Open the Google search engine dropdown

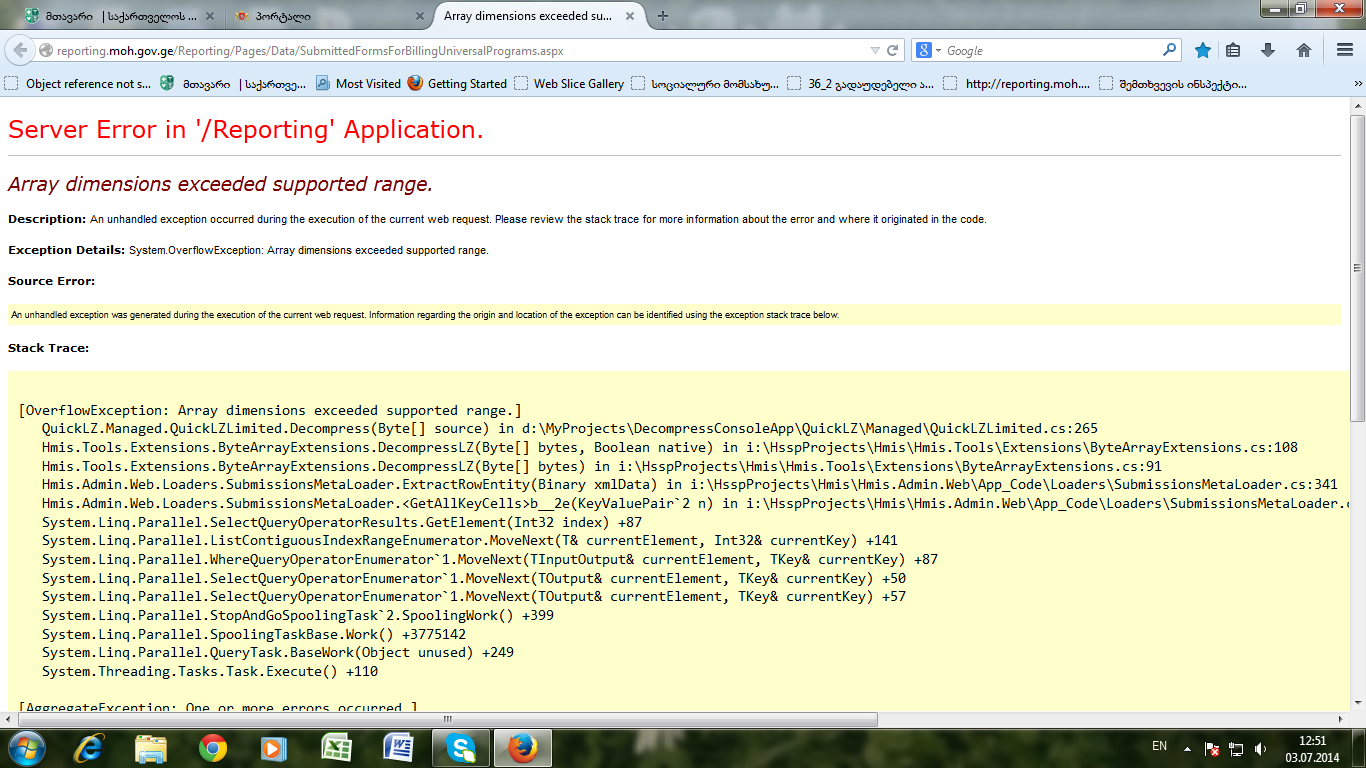[928, 50]
